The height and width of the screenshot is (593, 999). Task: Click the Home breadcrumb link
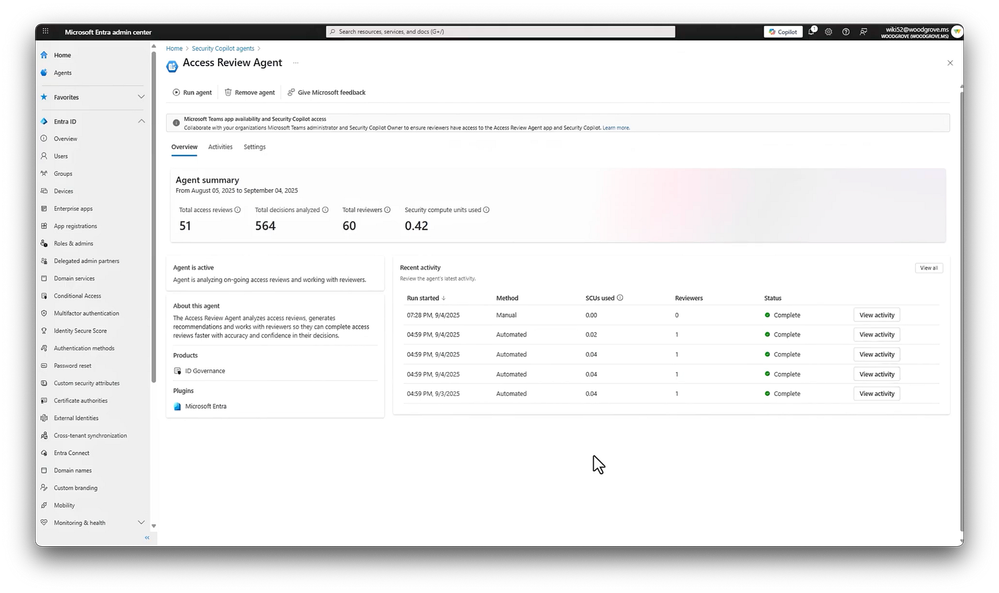174,48
